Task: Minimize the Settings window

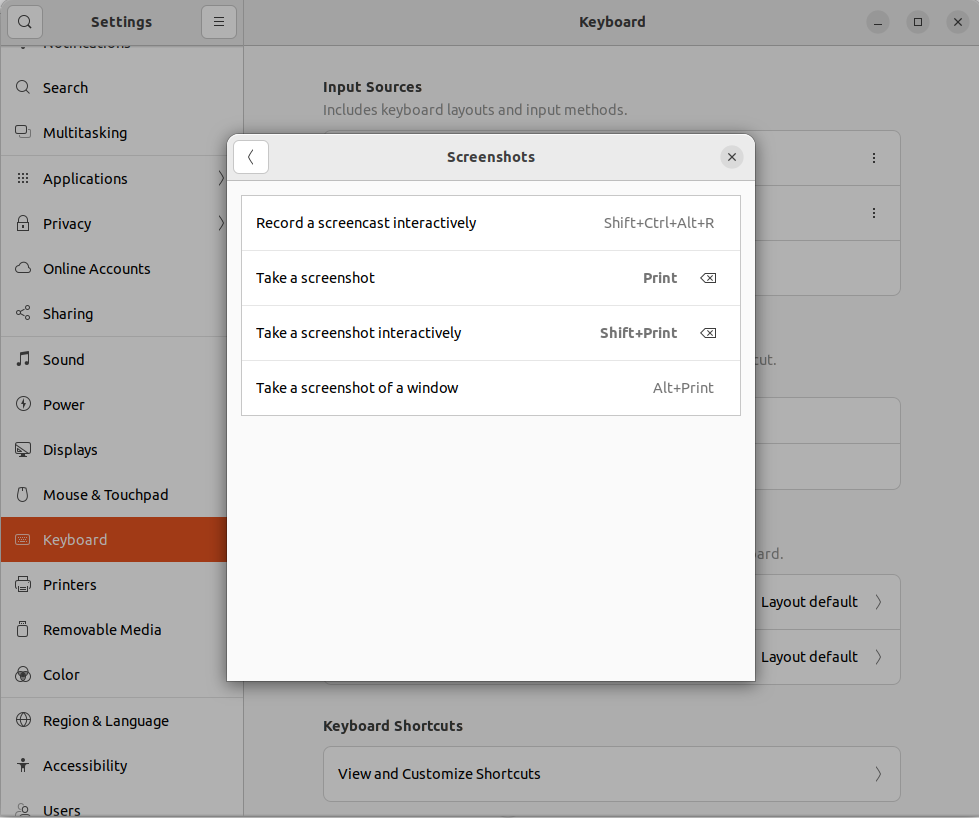Action: point(878,22)
